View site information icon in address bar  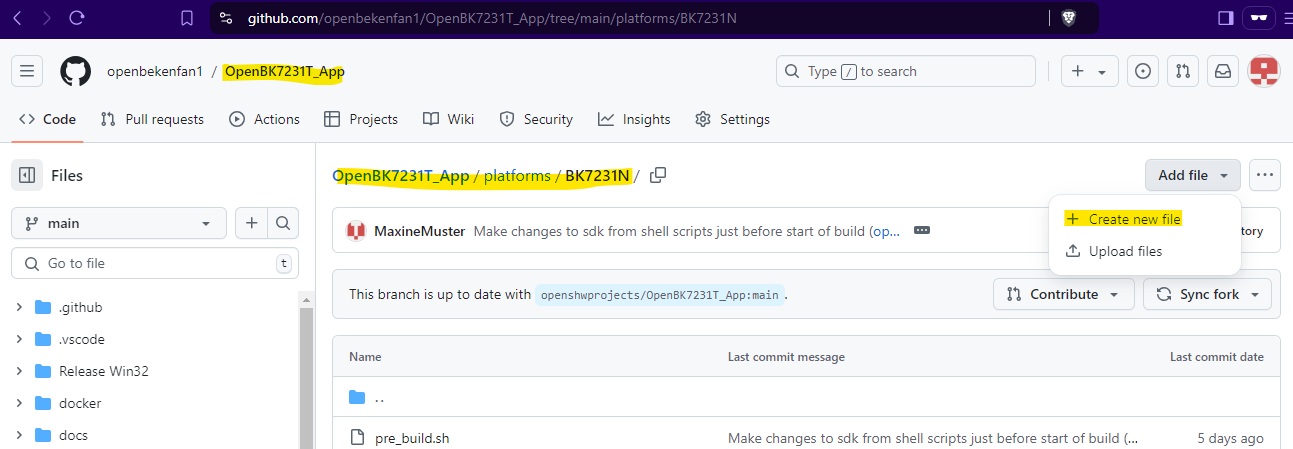click(x=226, y=17)
